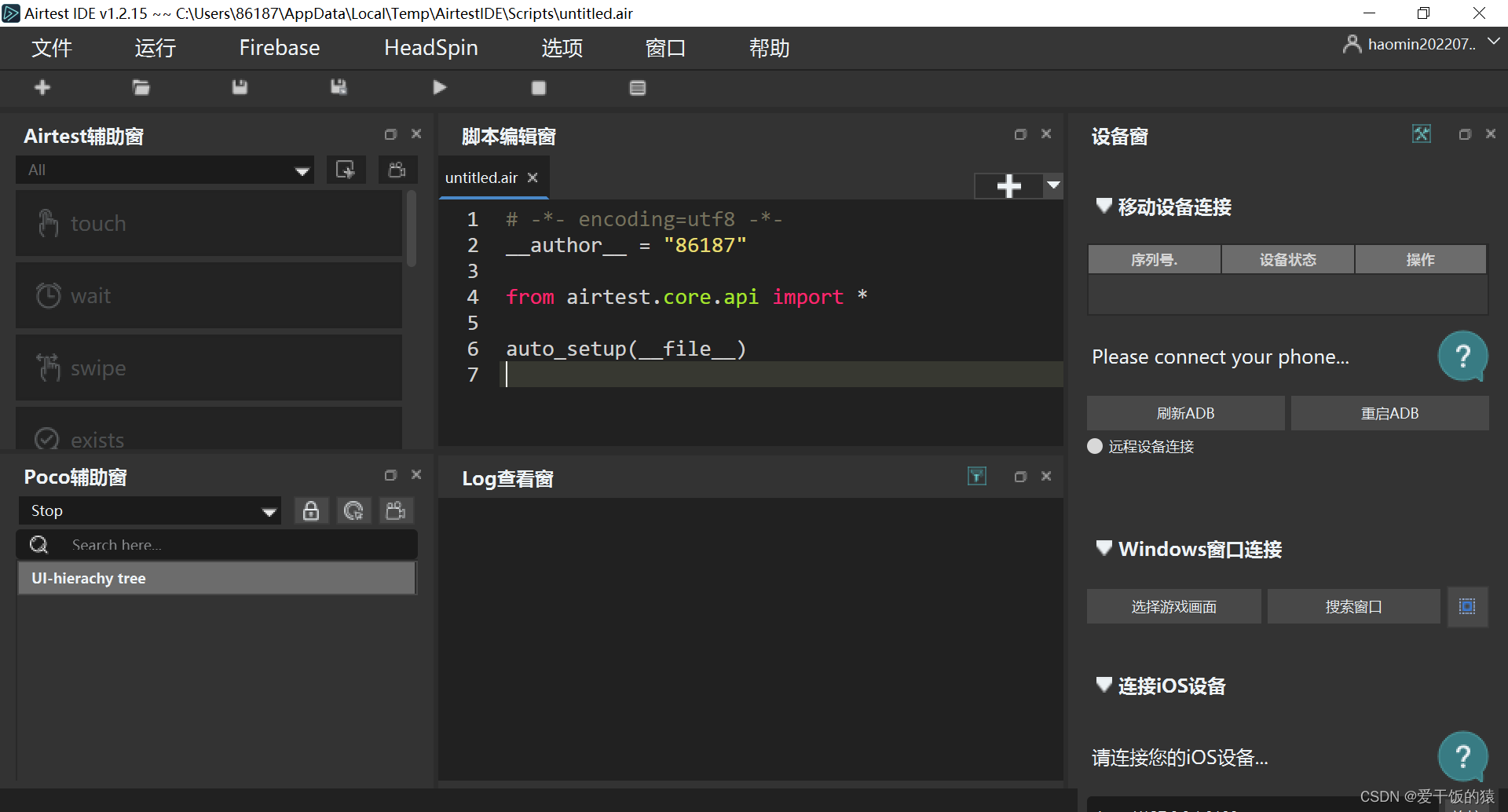Viewport: 1508px width, 812px height.
Task: Close the Log viewer panel
Action: 1046,477
